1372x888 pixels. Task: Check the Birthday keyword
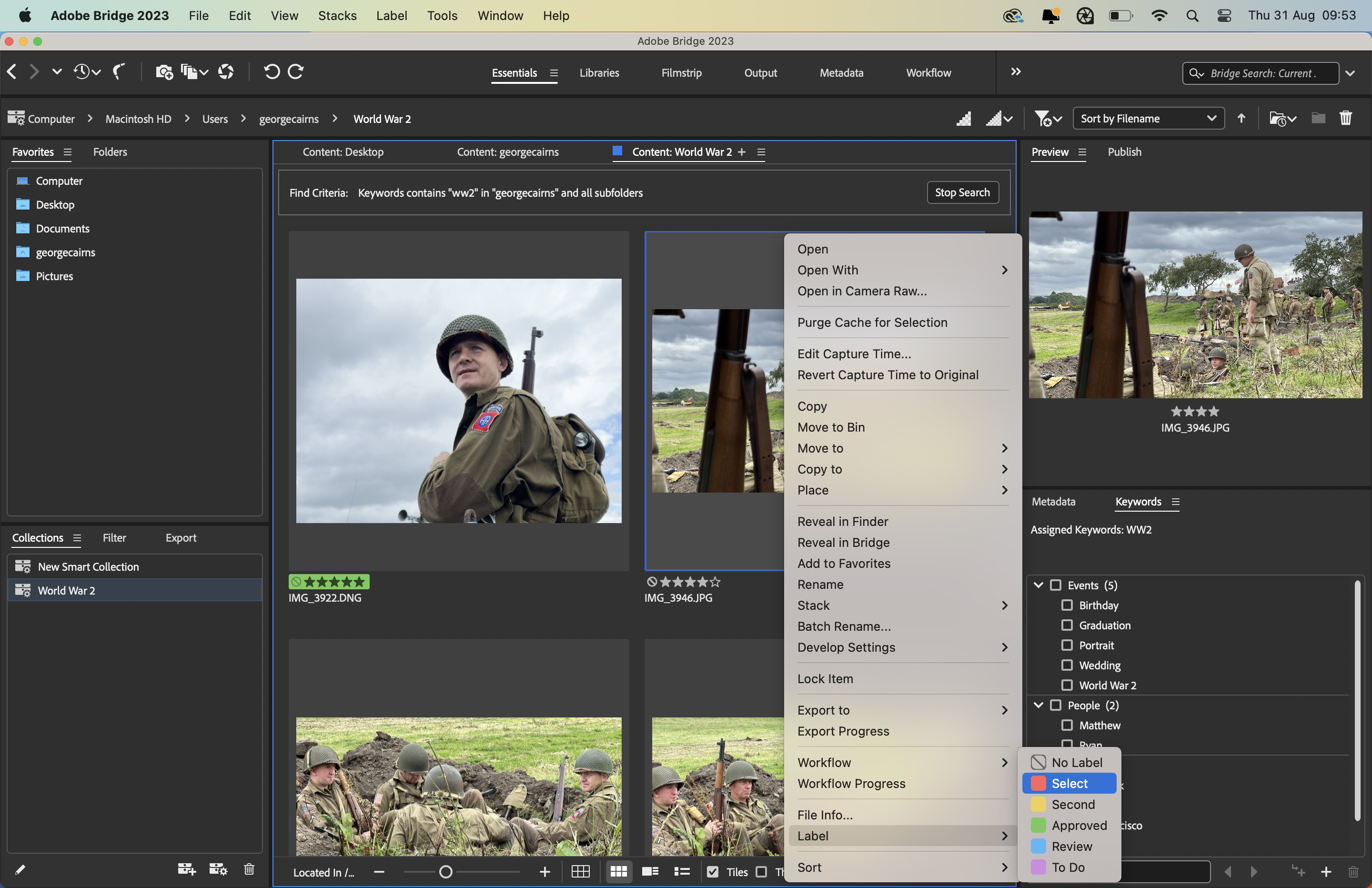click(x=1067, y=605)
